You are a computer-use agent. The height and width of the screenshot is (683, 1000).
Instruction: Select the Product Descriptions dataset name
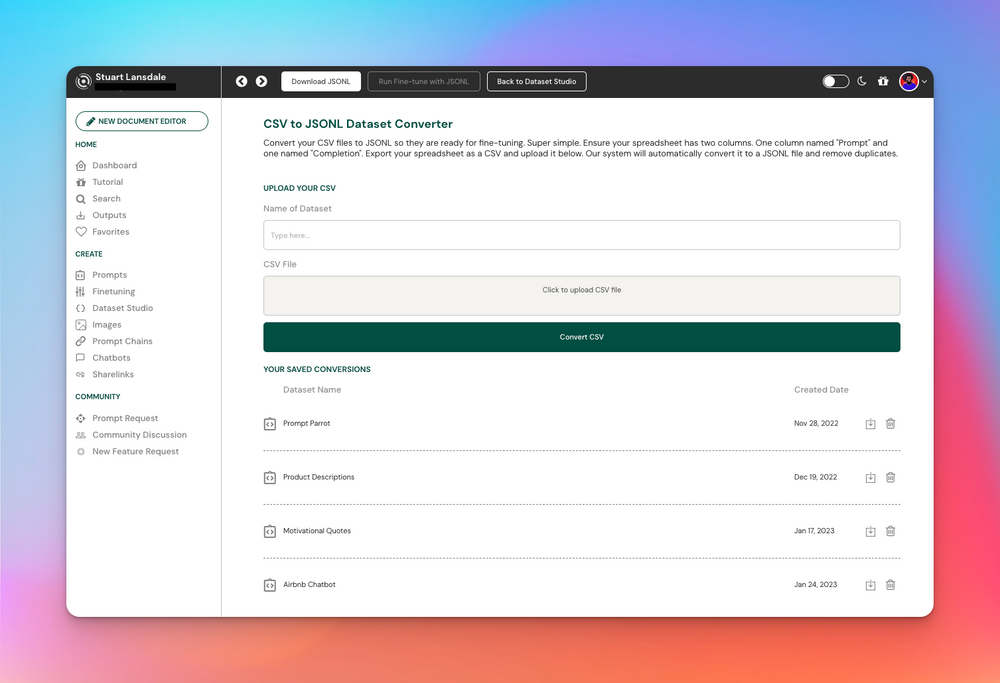(x=319, y=477)
